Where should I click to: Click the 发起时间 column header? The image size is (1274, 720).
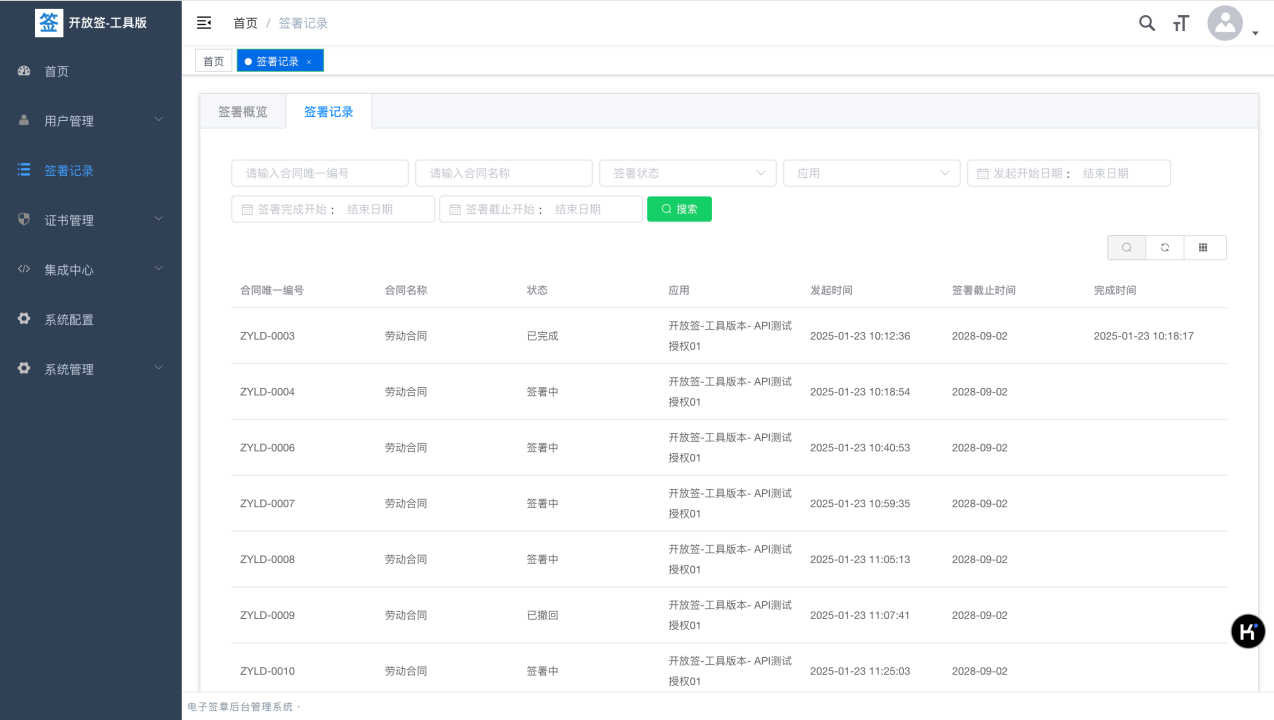(x=831, y=290)
